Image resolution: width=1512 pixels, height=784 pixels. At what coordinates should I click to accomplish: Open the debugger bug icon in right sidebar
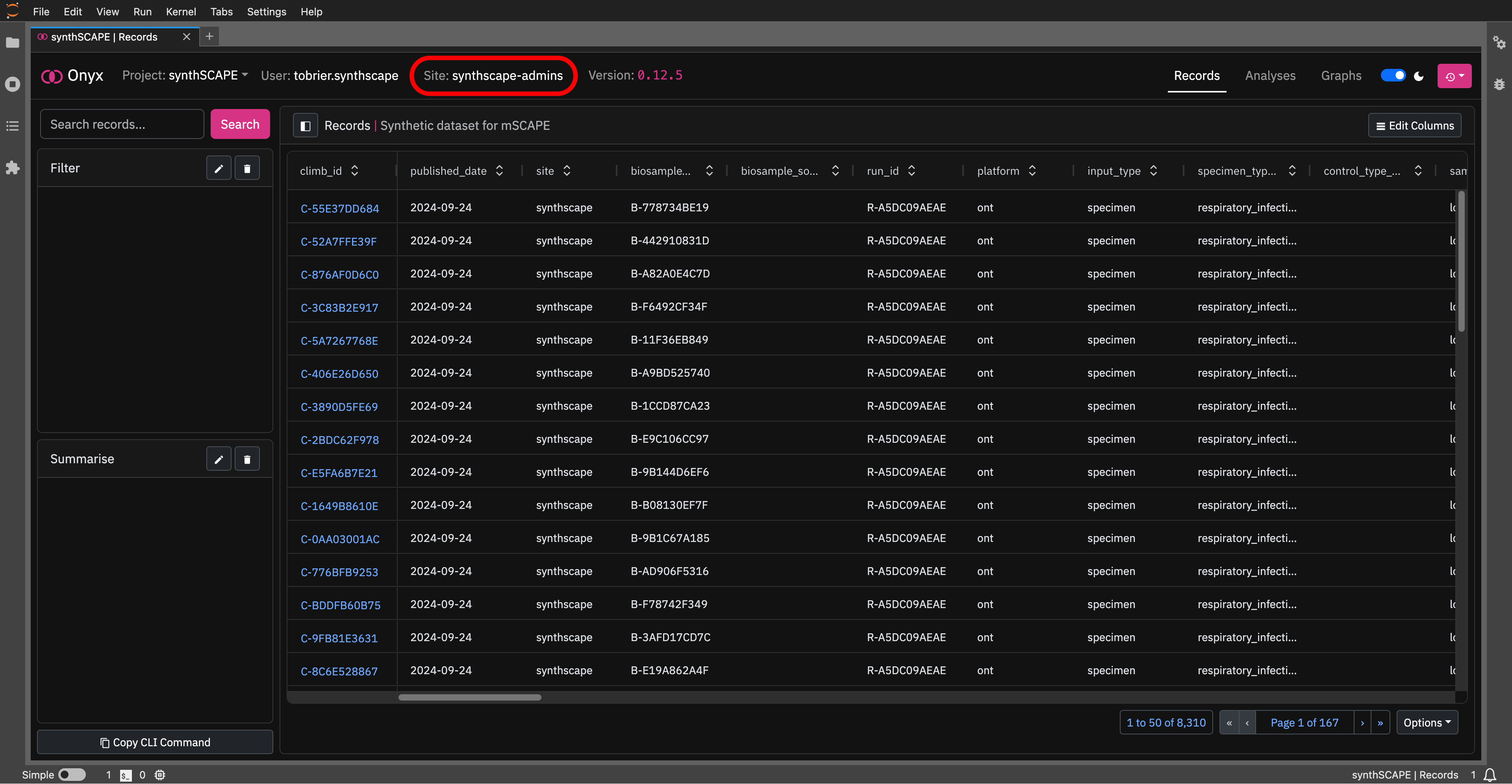click(x=1499, y=85)
